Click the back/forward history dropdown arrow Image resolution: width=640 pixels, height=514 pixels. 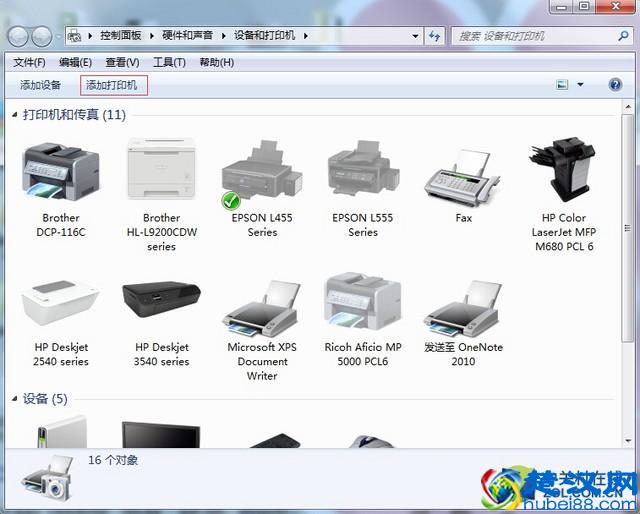[x=59, y=36]
